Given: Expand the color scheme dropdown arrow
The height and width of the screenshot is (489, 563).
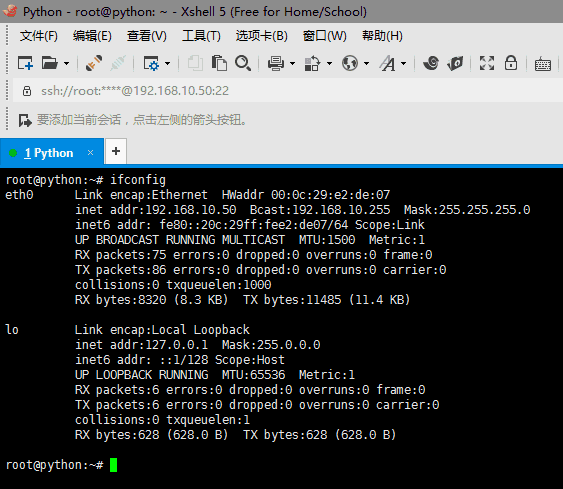Looking at the screenshot, I should [329, 64].
